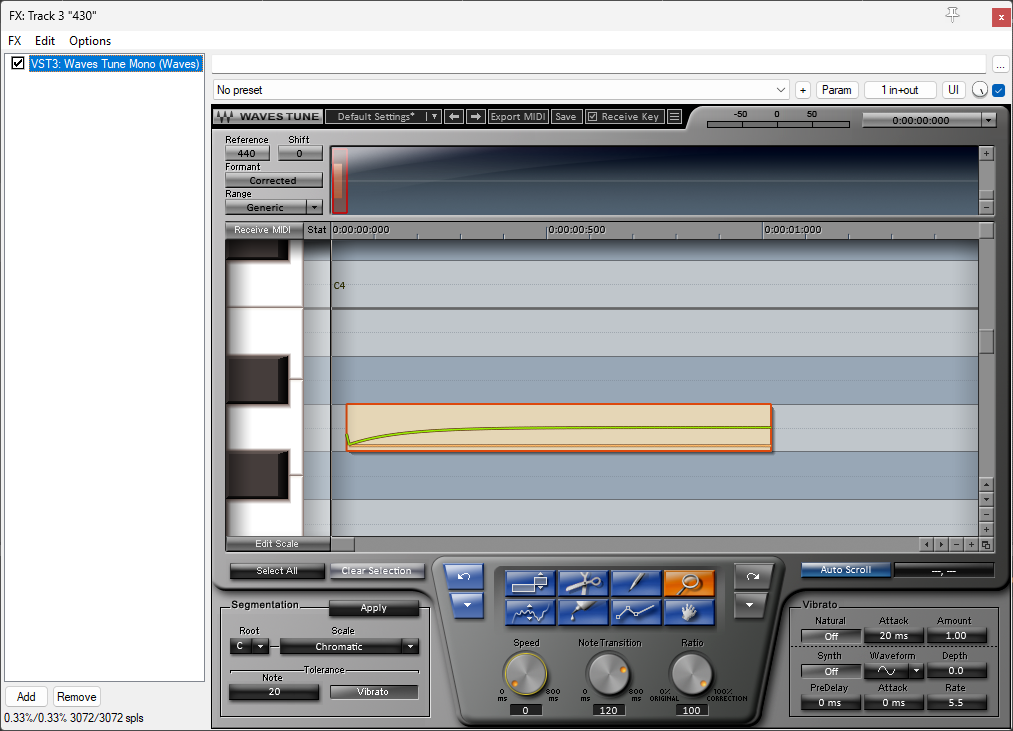Select the Glue tool
This screenshot has width=1013, height=731.
click(x=583, y=612)
